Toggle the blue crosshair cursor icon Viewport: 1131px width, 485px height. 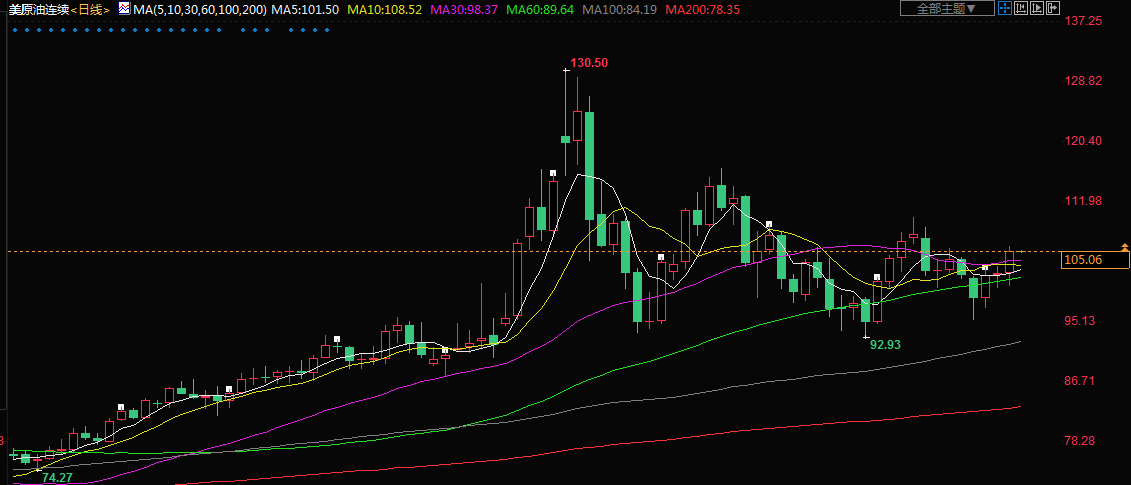click(1004, 9)
